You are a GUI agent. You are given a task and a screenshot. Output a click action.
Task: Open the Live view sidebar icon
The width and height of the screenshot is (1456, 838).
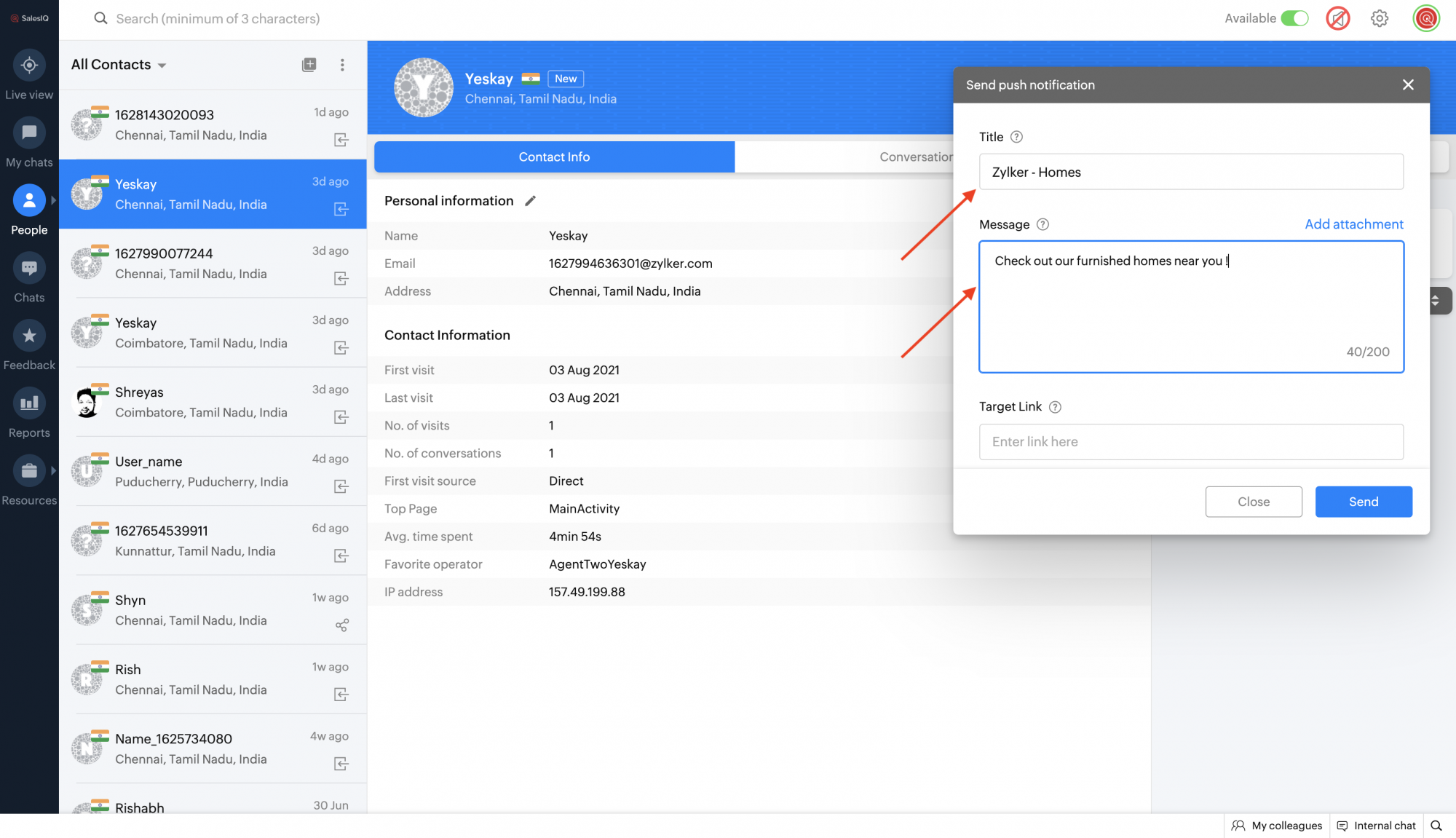(29, 66)
